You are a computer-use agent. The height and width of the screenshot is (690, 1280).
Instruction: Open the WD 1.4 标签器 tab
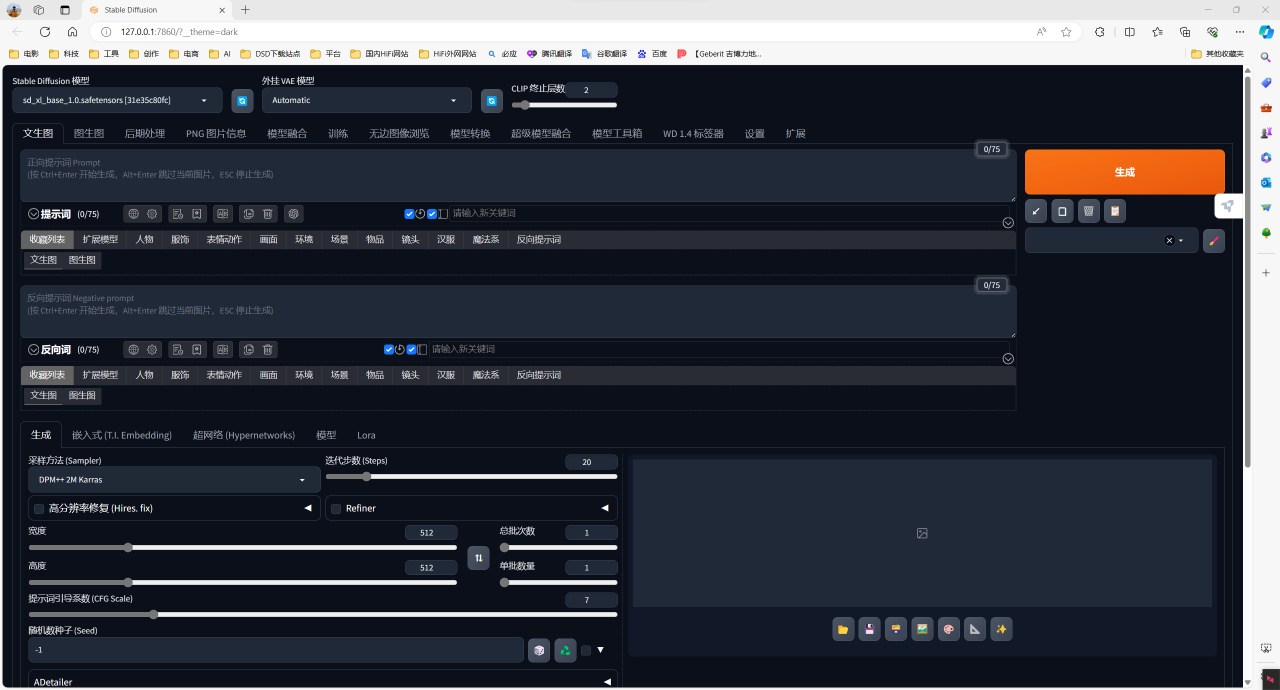(693, 133)
